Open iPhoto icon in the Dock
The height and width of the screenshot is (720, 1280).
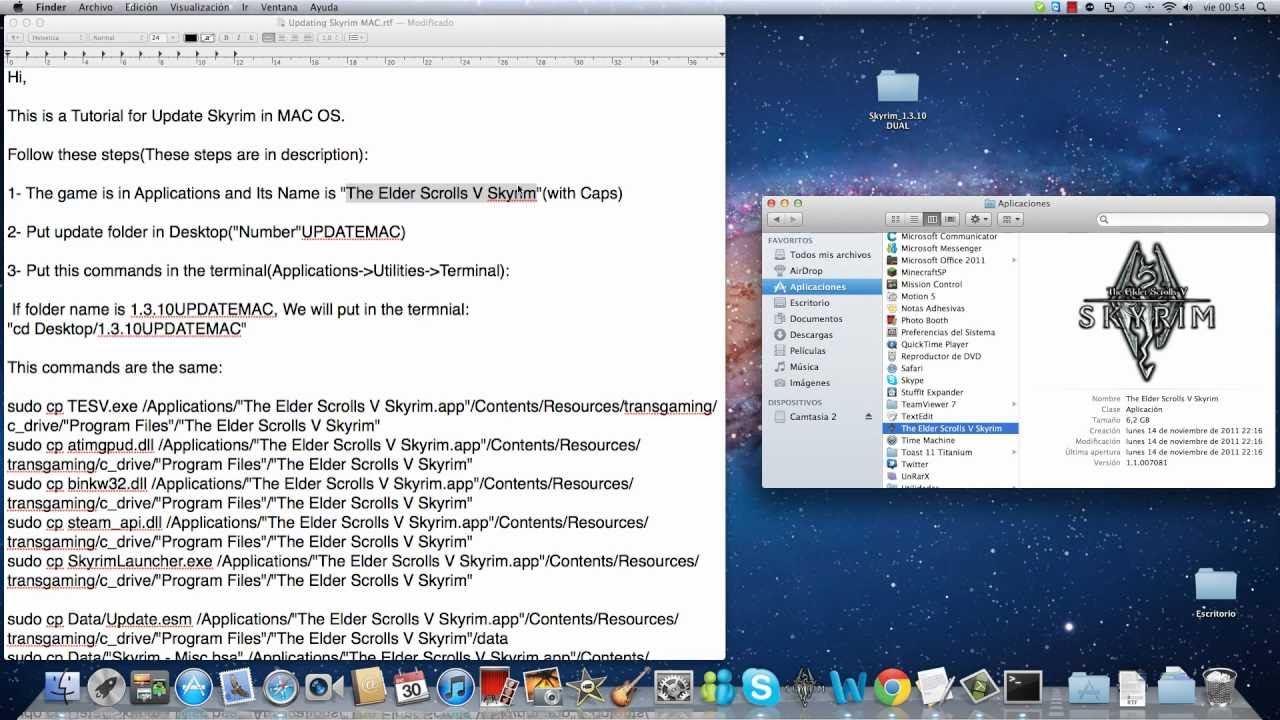pos(542,688)
